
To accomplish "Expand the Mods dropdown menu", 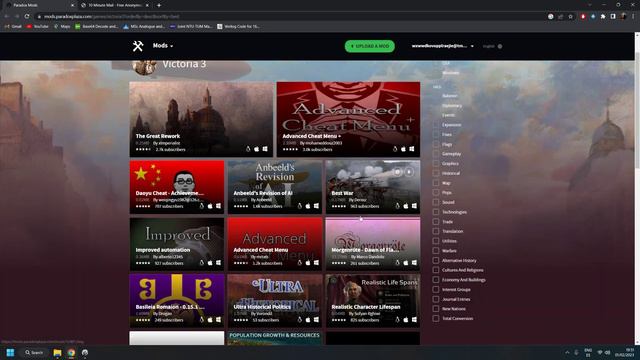I will click(x=163, y=46).
